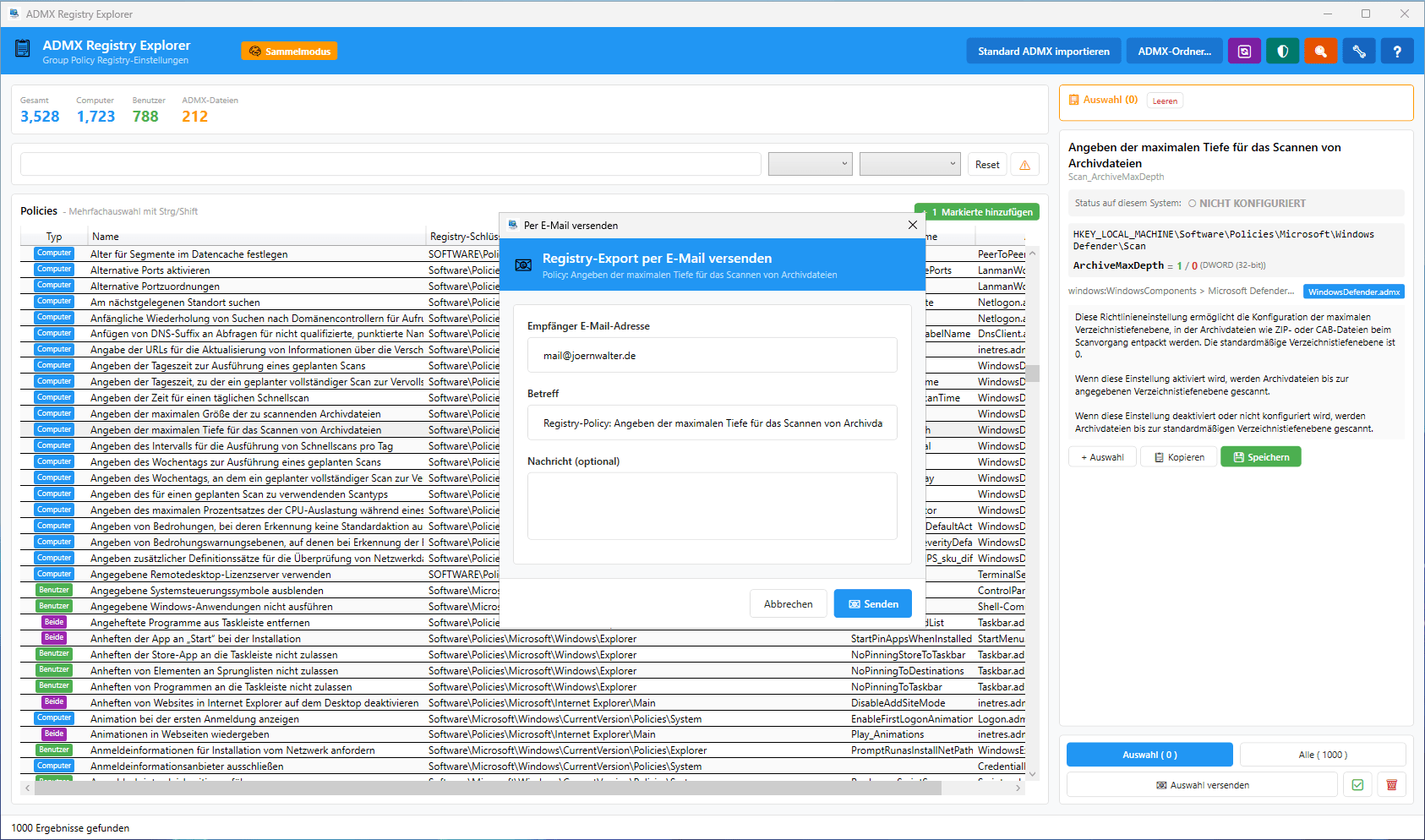Close the Per E-Mail versenden dialog

tap(912, 225)
